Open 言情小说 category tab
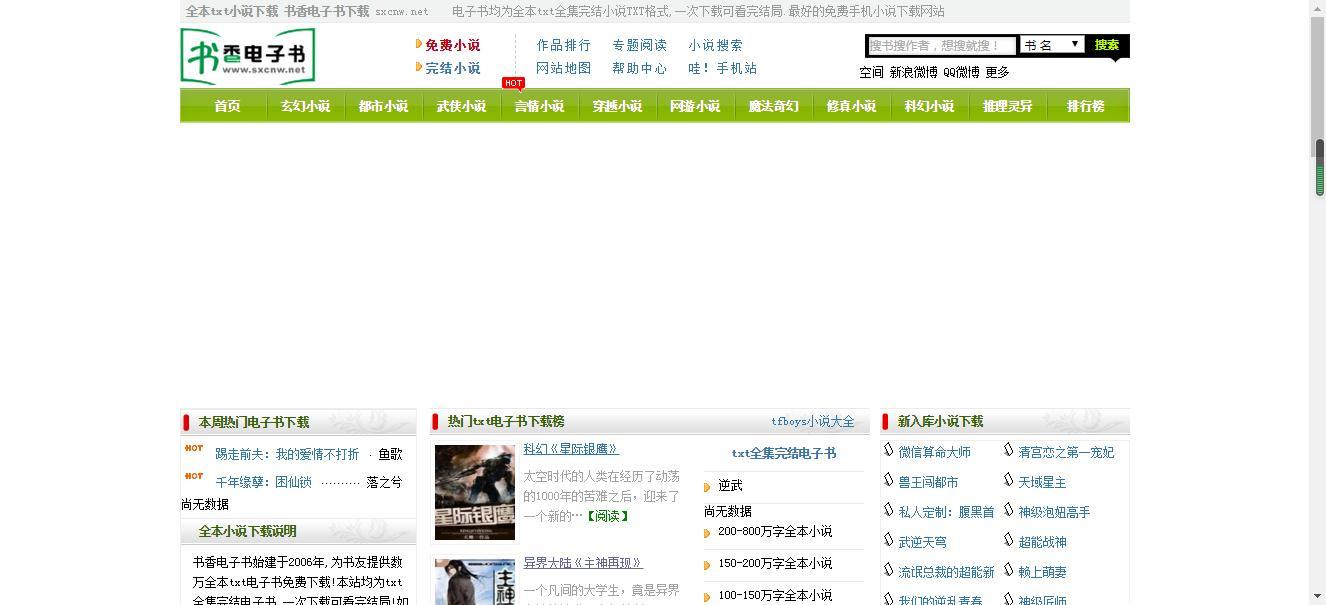Image resolution: width=1326 pixels, height=605 pixels. (x=539, y=106)
